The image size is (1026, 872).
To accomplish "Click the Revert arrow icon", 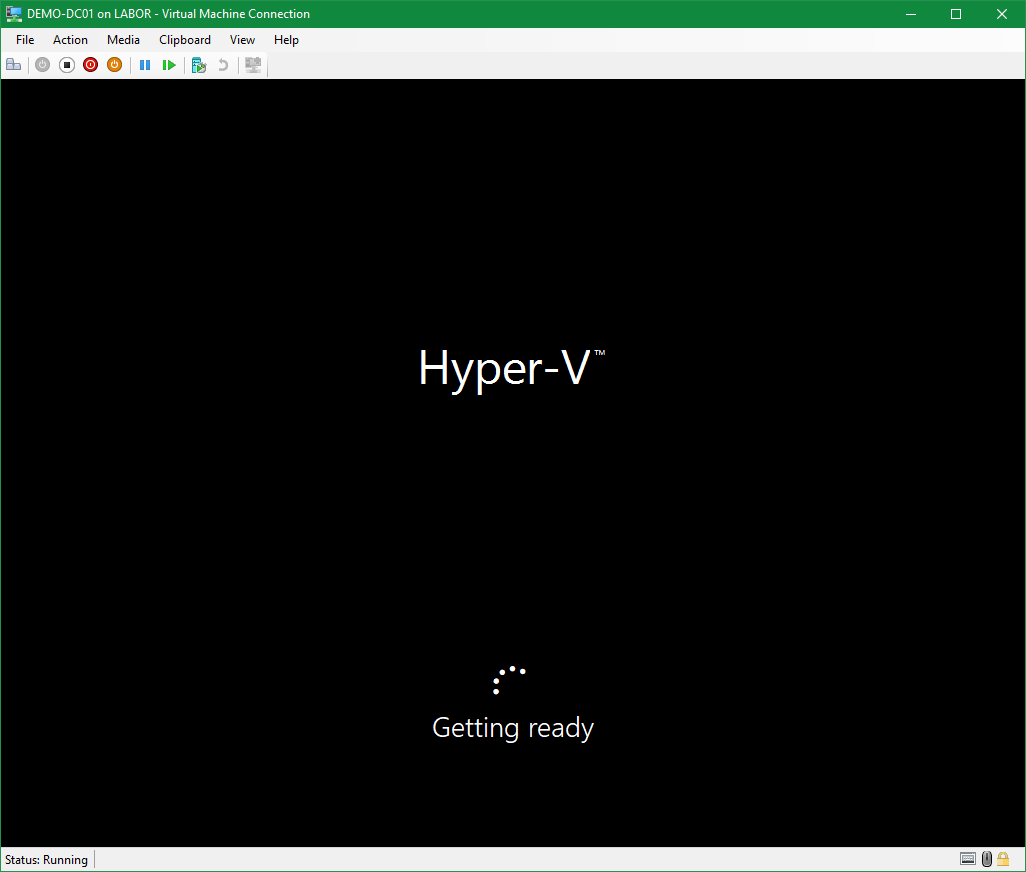I will coord(223,65).
